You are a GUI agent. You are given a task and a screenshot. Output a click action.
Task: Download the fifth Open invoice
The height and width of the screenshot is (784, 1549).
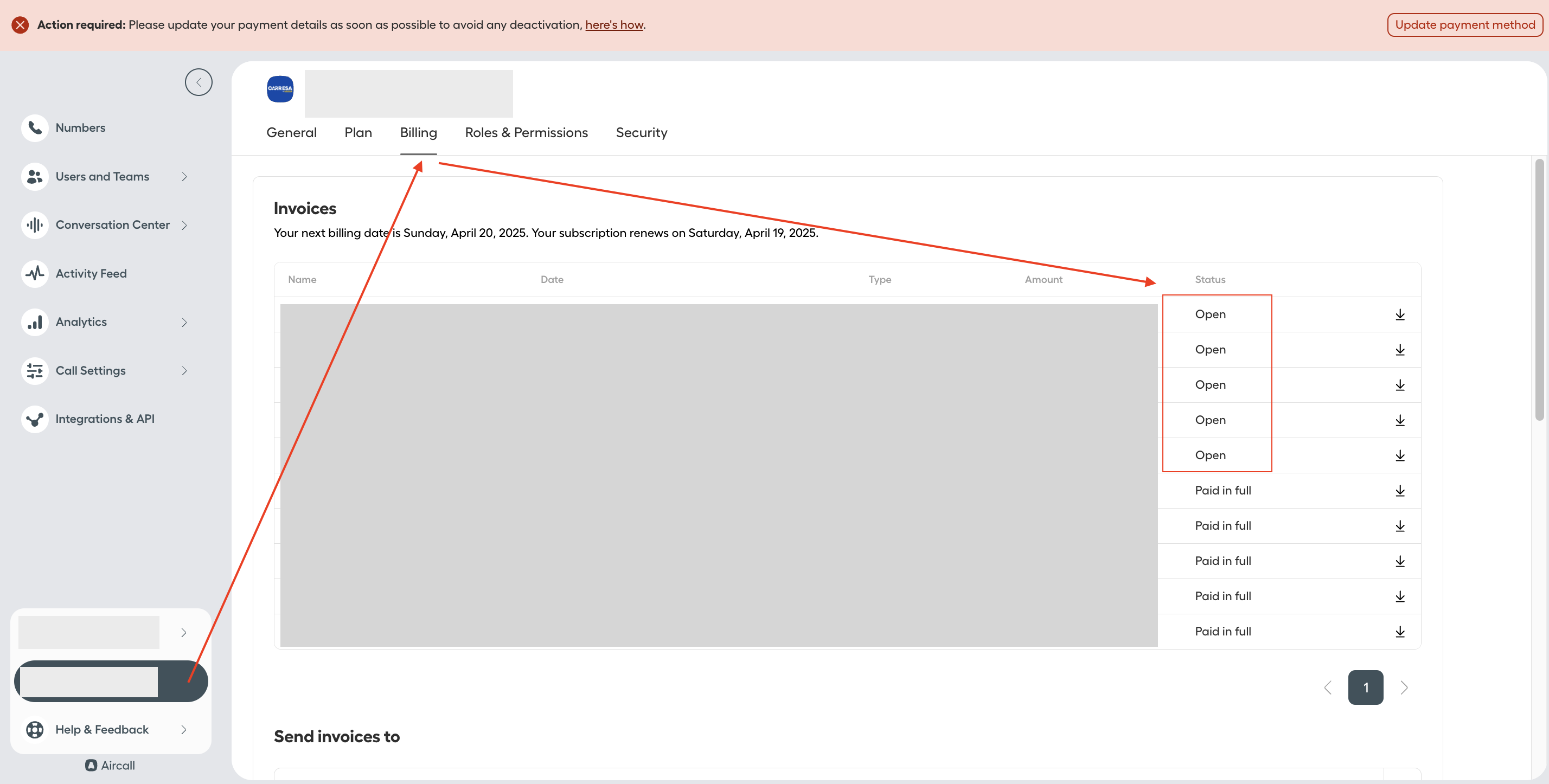(1400, 456)
